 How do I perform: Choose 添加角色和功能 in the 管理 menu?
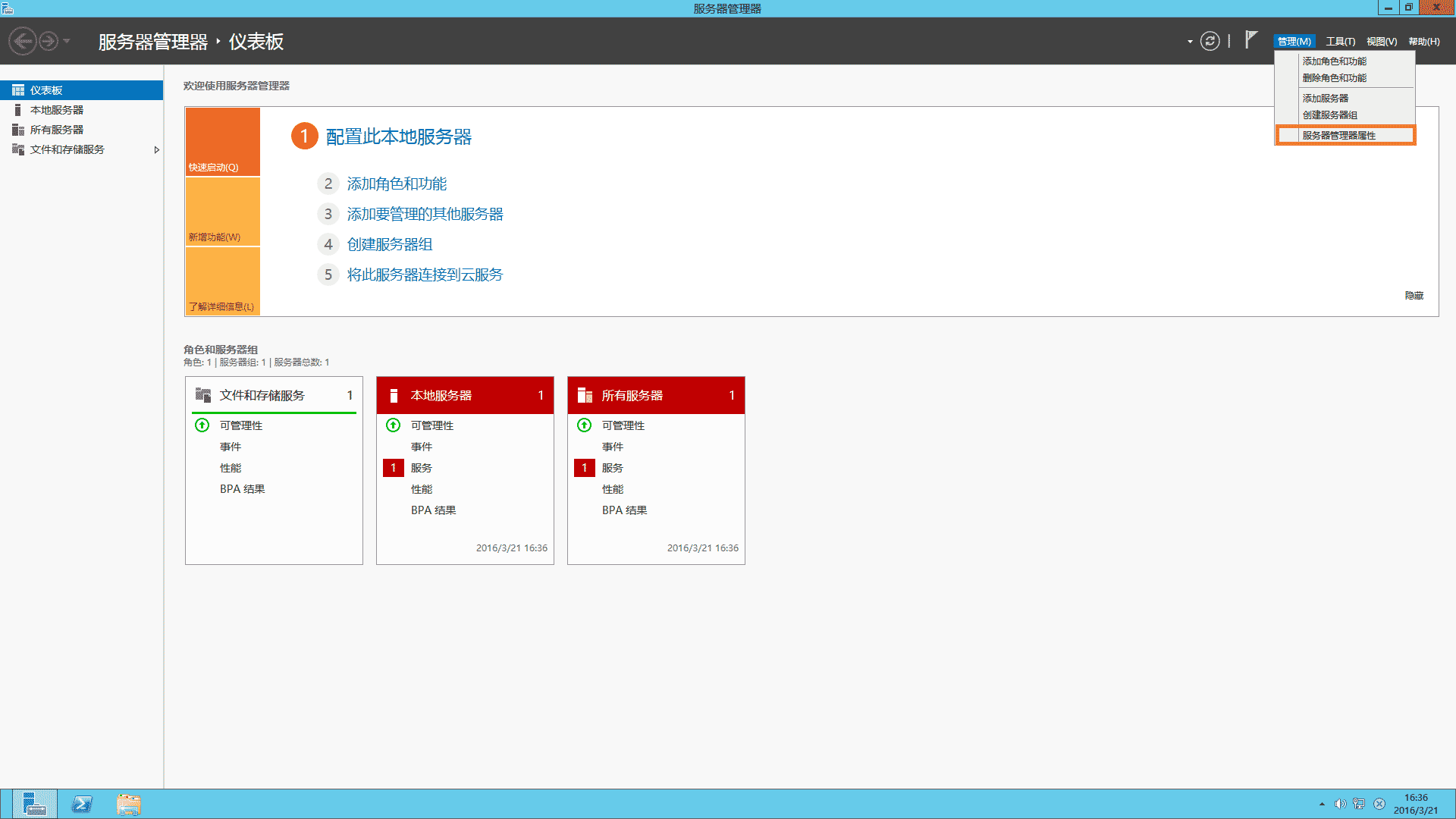(1334, 61)
